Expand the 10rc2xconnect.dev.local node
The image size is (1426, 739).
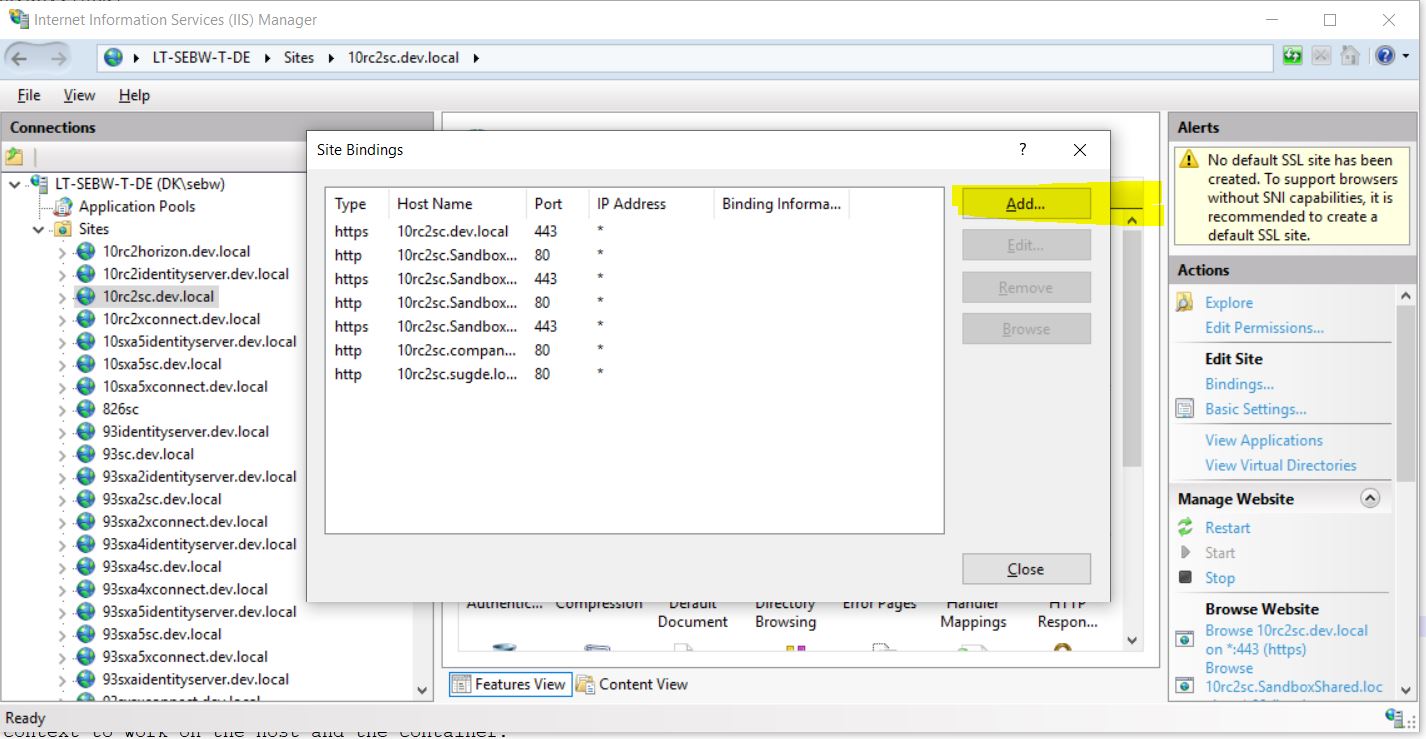tap(62, 319)
